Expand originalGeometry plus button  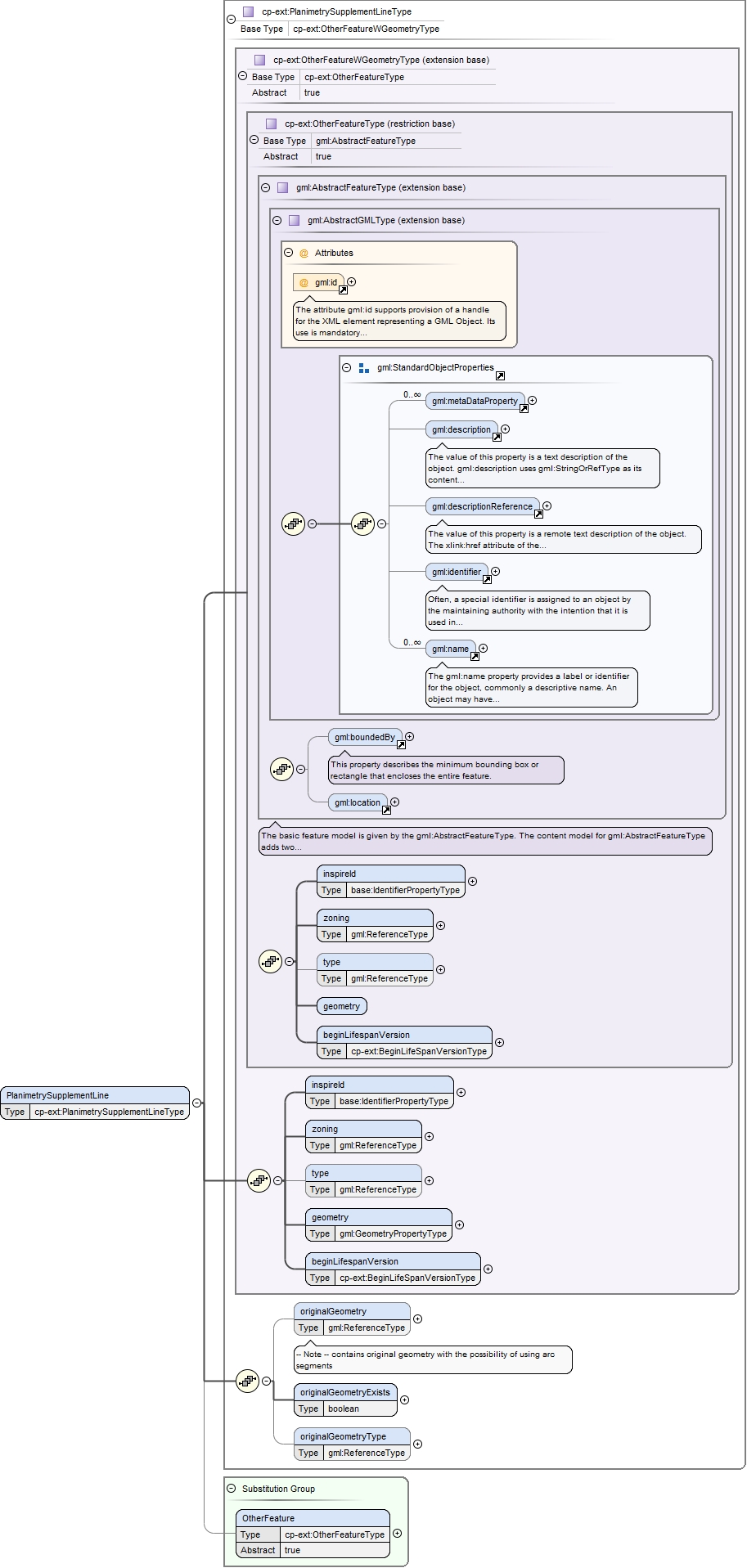click(x=418, y=1319)
